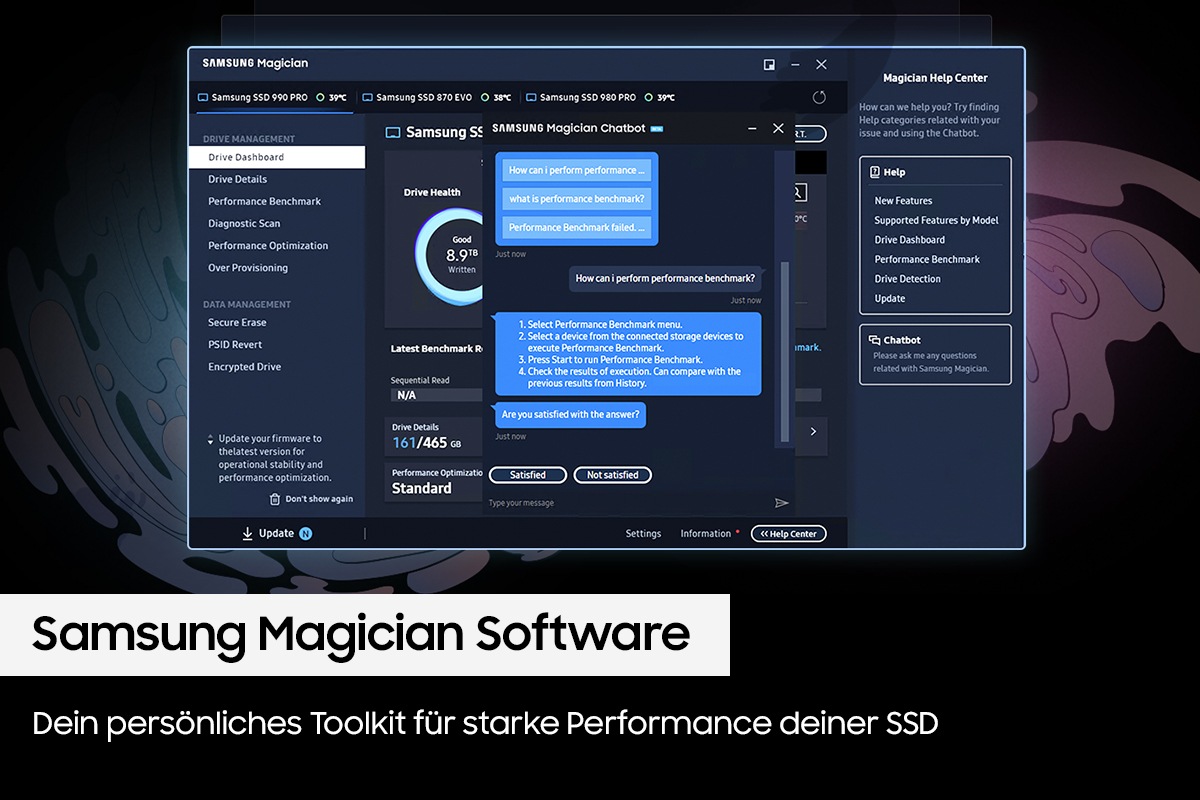Viewport: 1200px width, 800px height.
Task: Click the drive icon next to Samsung SSD 990 PRO
Action: coord(202,97)
